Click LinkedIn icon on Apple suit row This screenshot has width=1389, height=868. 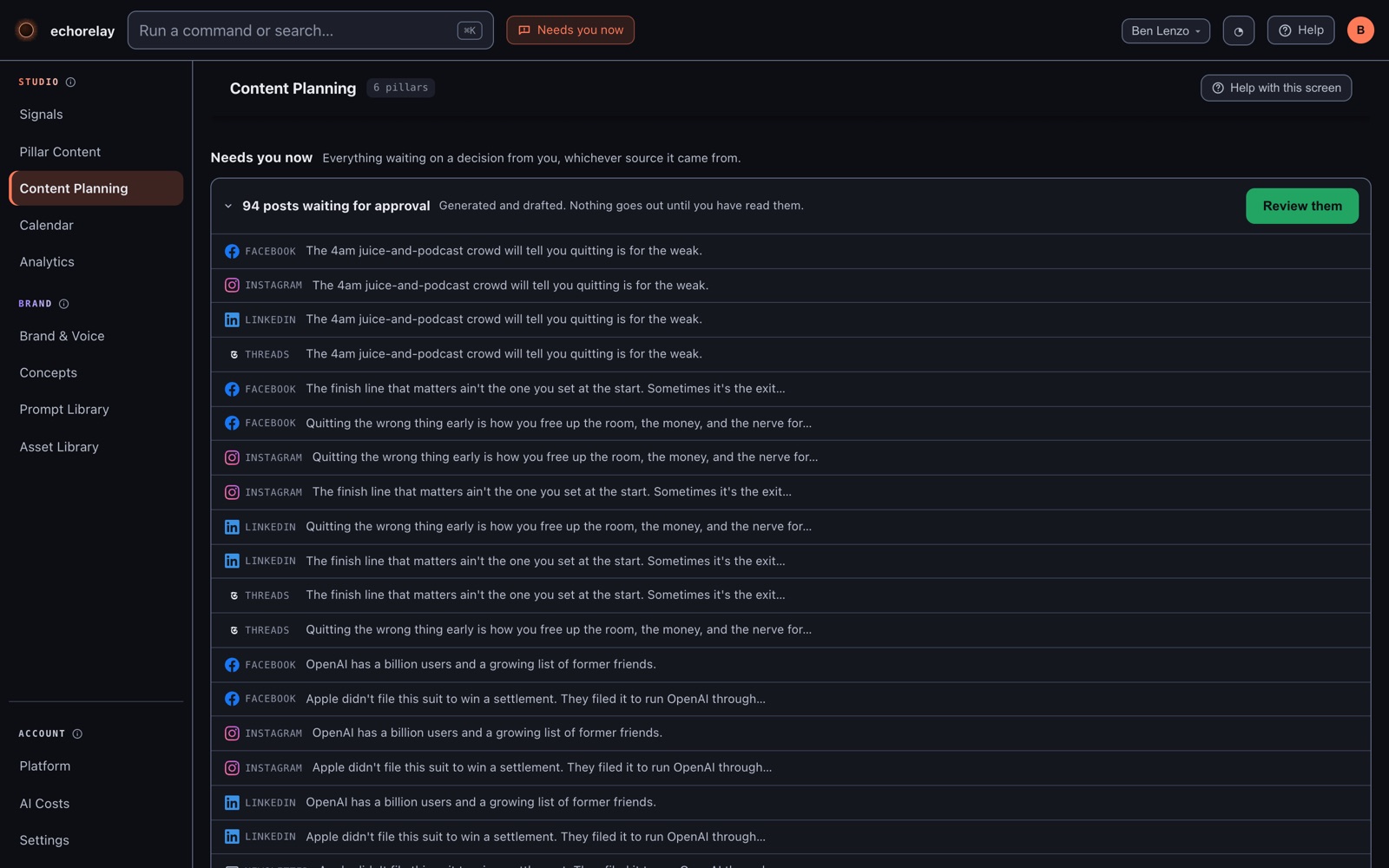tap(232, 837)
